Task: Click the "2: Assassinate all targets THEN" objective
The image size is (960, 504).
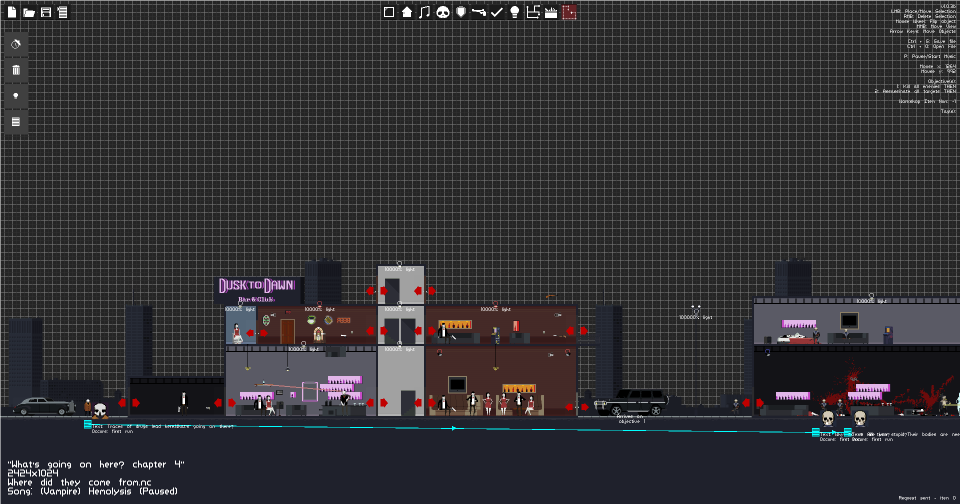Action: click(915, 91)
